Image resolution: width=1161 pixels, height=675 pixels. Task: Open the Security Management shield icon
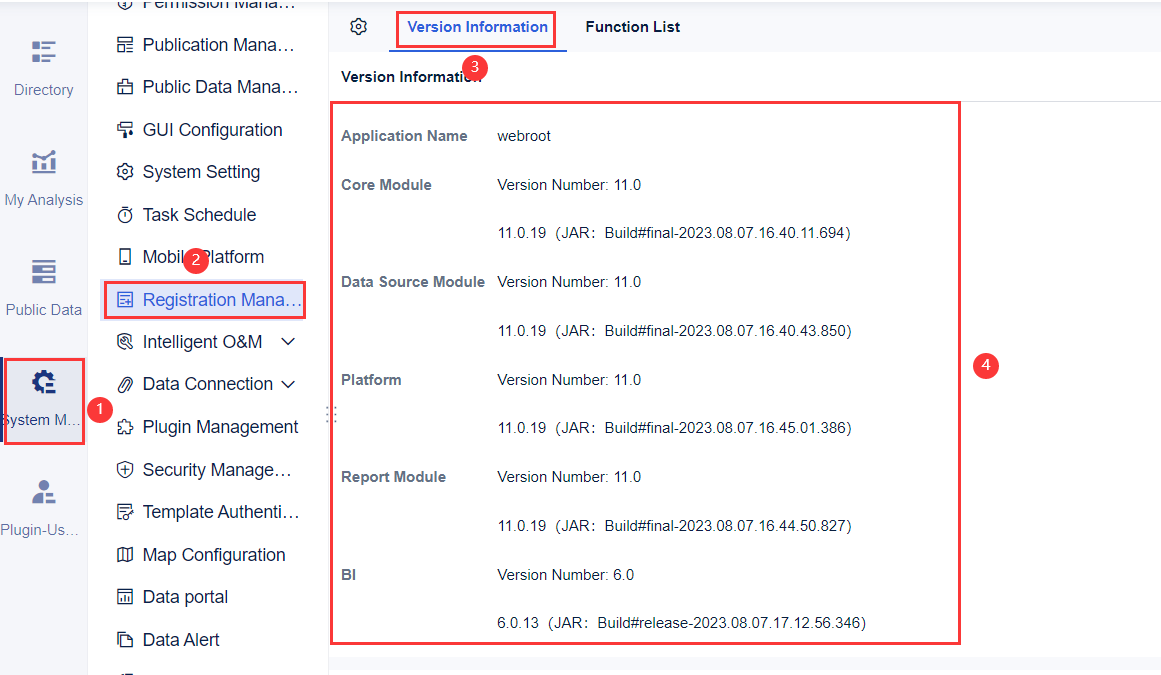tap(125, 469)
